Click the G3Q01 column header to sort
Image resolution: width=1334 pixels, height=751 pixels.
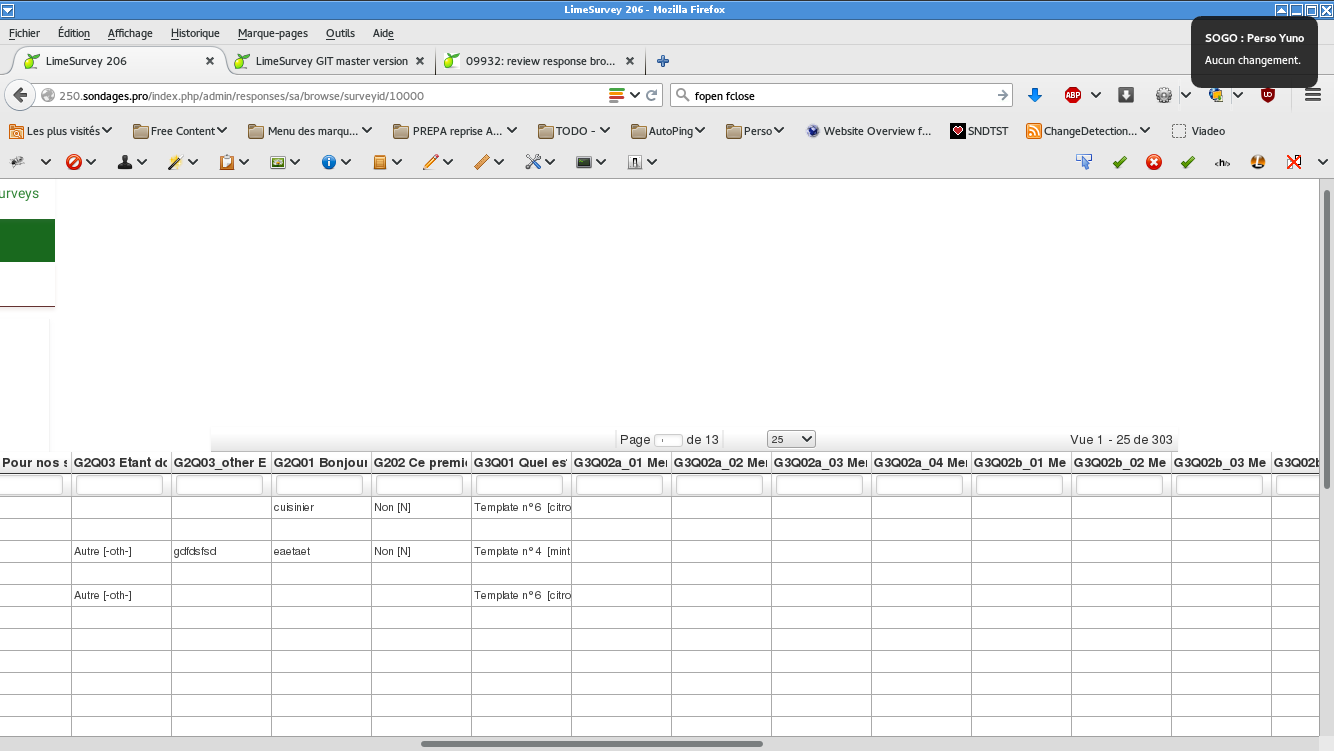[521, 463]
